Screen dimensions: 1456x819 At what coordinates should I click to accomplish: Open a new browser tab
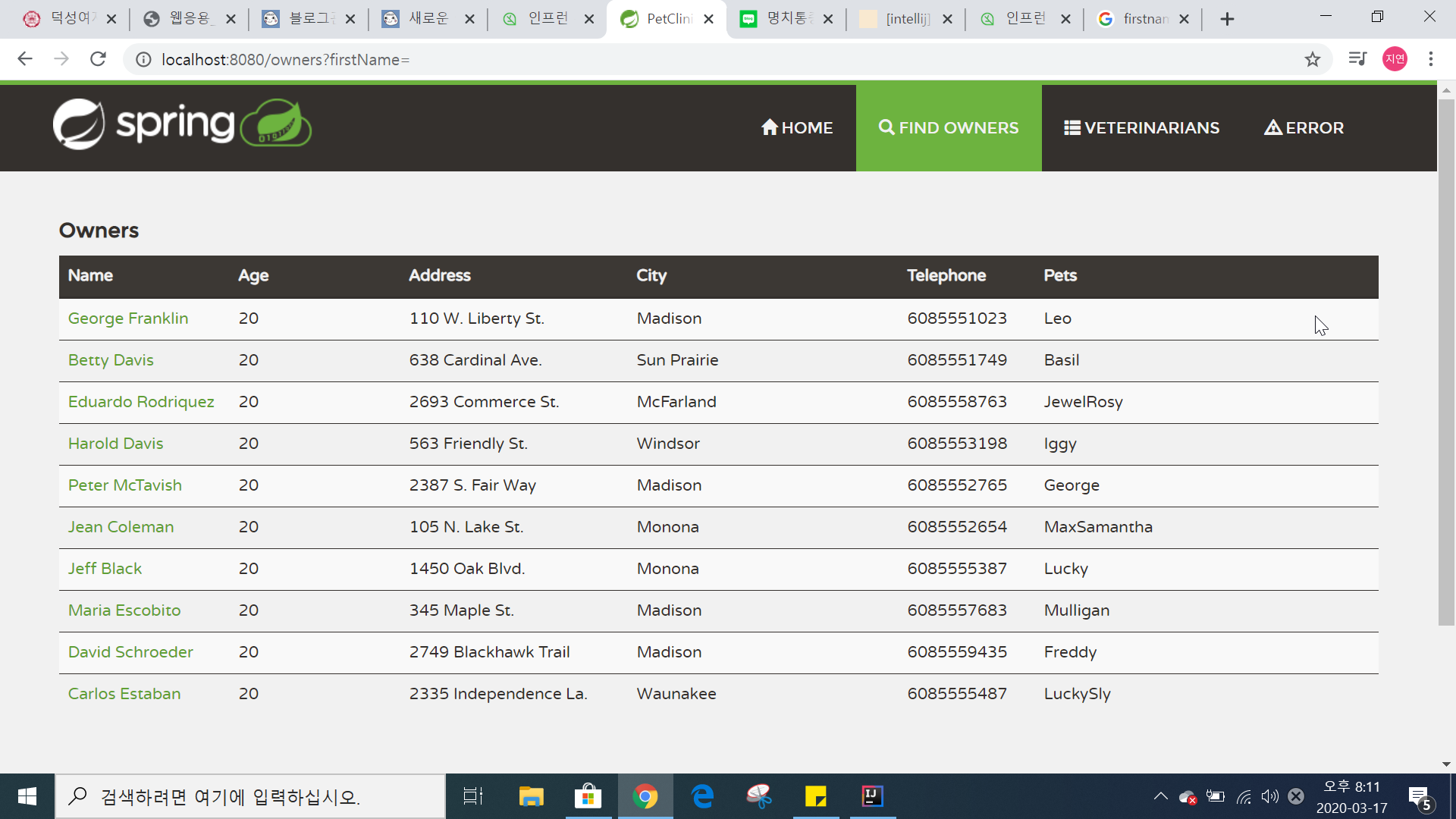pyautogui.click(x=1227, y=19)
